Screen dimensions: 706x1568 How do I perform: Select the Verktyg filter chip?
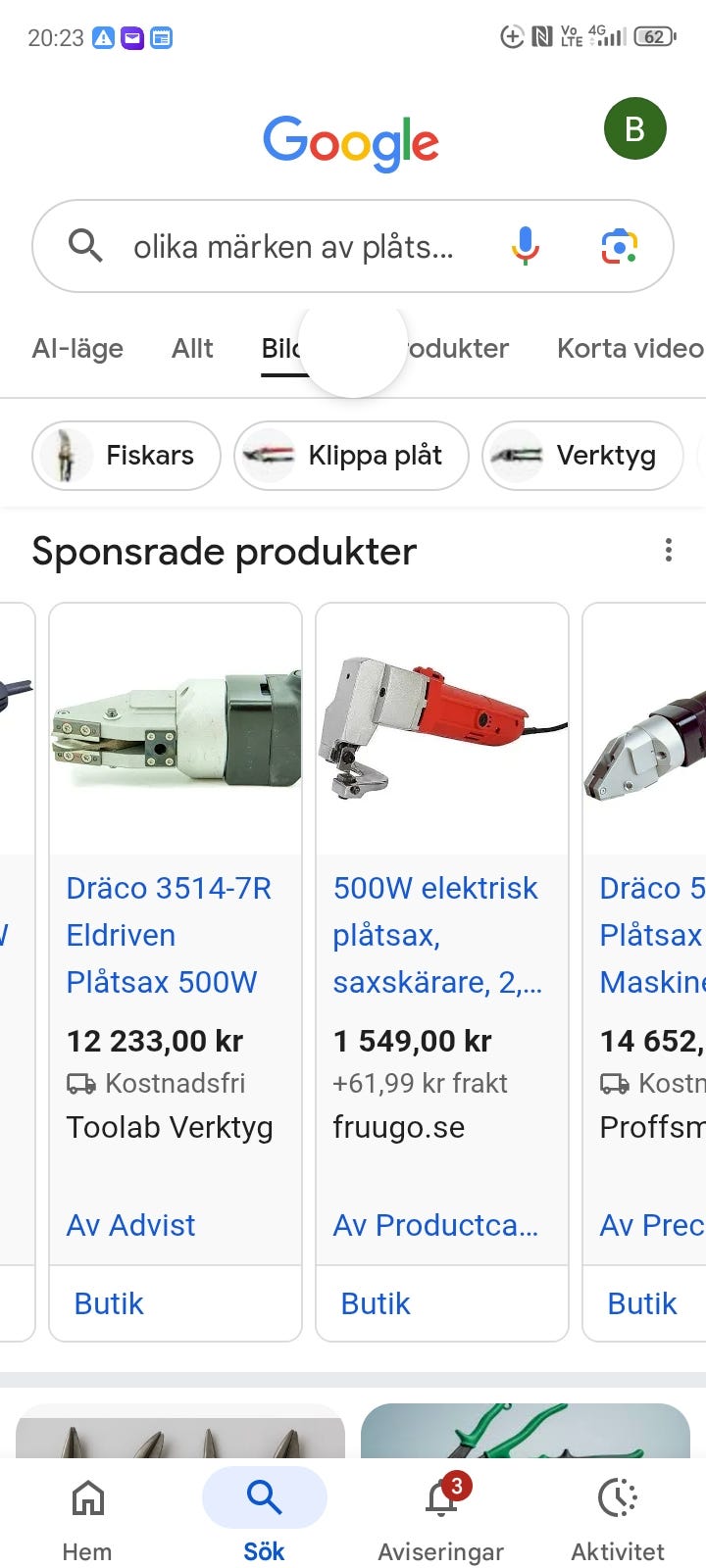click(582, 456)
